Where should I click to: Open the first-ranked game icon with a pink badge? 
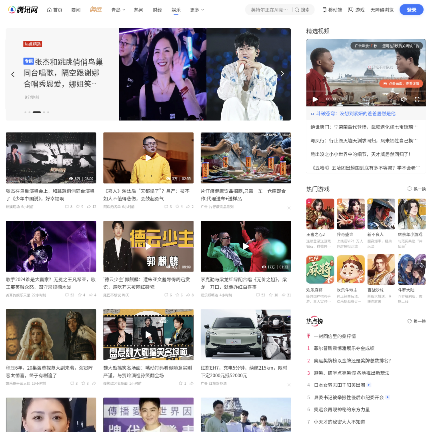320,214
